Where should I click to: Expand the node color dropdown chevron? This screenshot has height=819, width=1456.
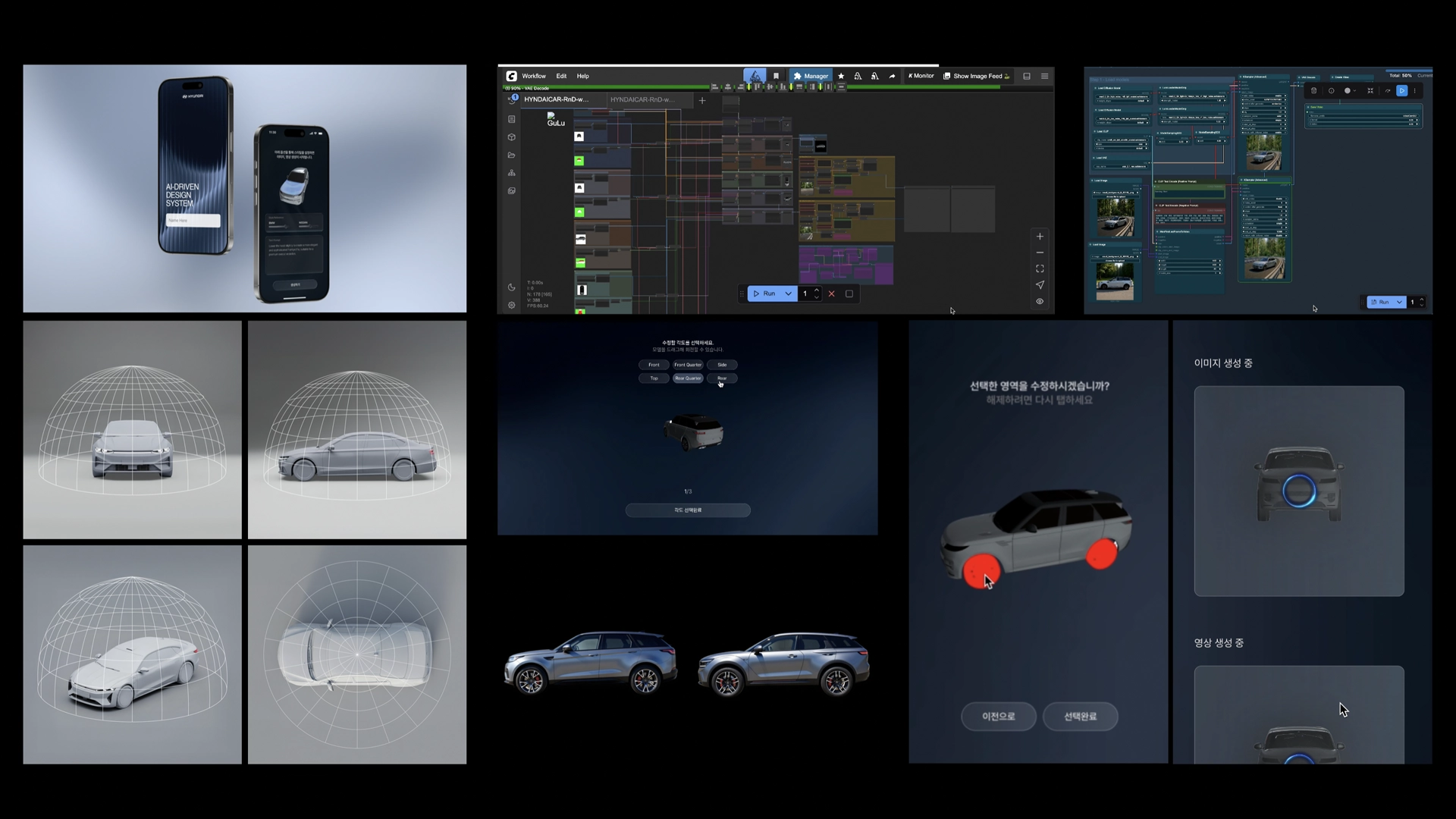pos(1355,90)
